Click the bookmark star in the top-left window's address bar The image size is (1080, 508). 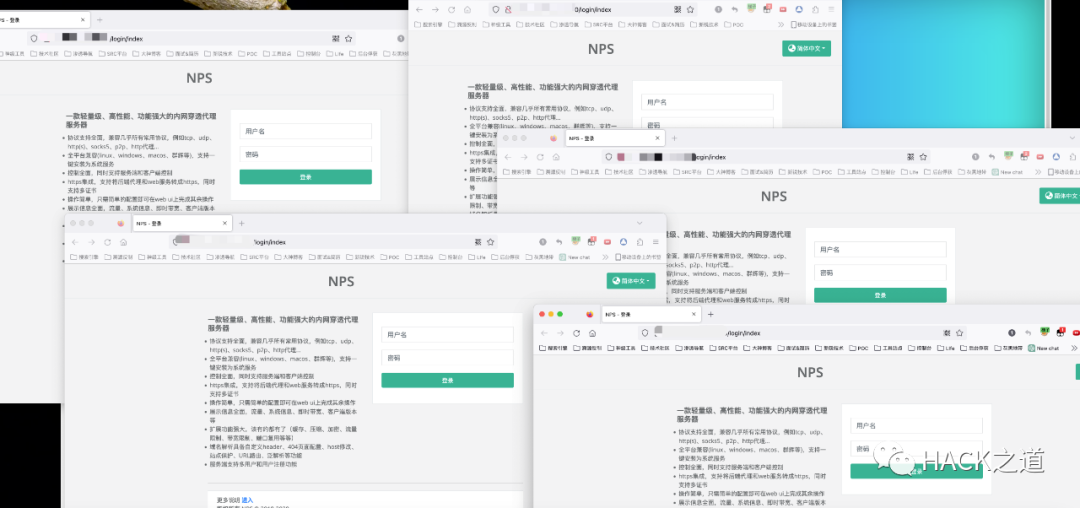pyautogui.click(x=349, y=39)
